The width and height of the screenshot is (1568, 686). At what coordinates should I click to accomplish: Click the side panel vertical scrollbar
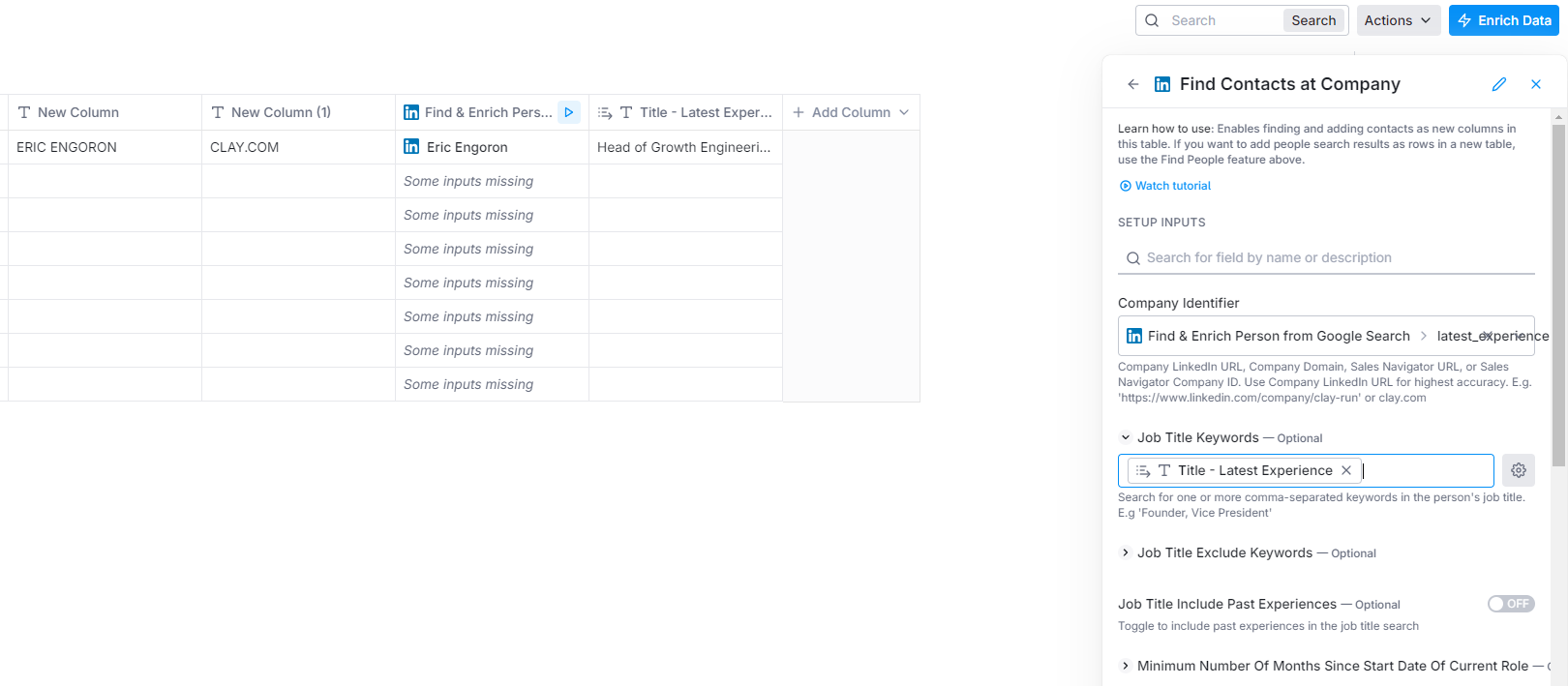[x=1558, y=290]
